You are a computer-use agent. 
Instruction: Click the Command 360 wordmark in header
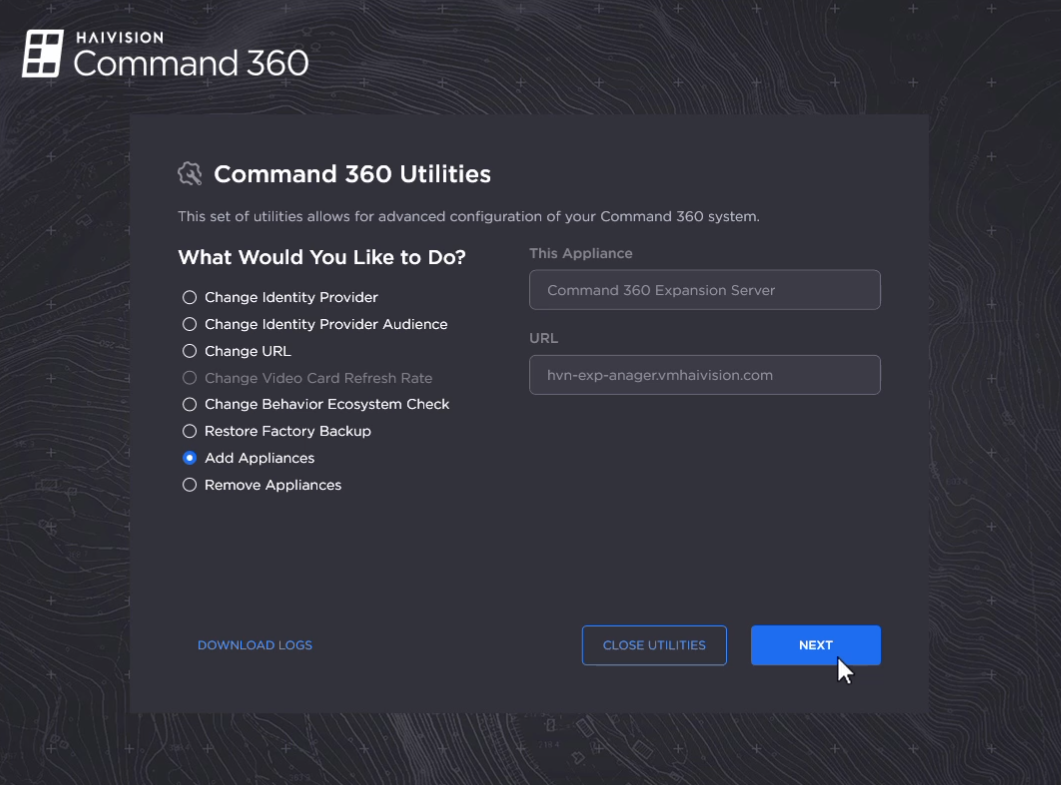click(191, 63)
